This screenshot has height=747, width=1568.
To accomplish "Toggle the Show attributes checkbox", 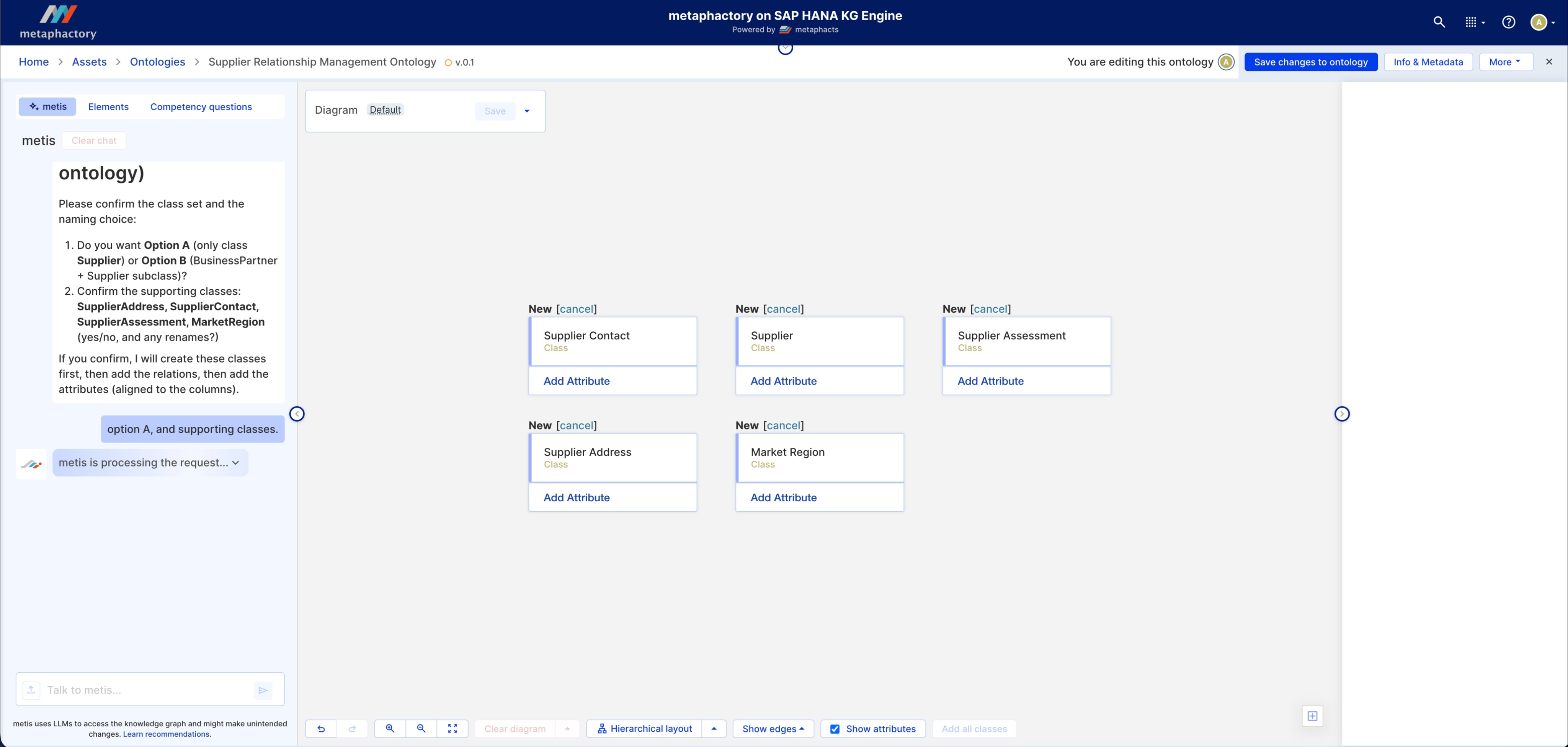I will [x=835, y=729].
